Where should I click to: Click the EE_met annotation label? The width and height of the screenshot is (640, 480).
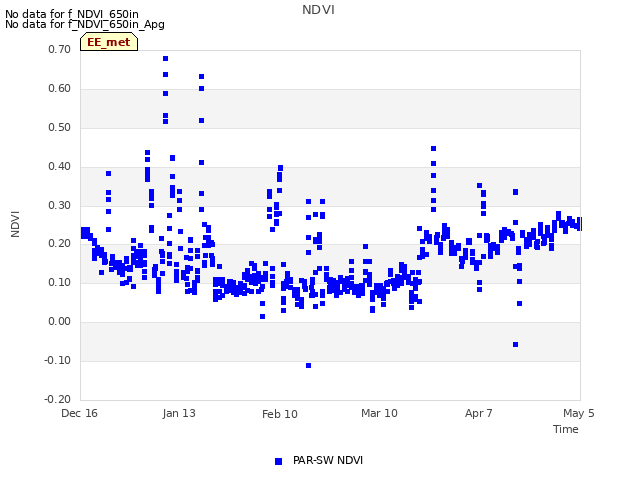click(x=109, y=42)
